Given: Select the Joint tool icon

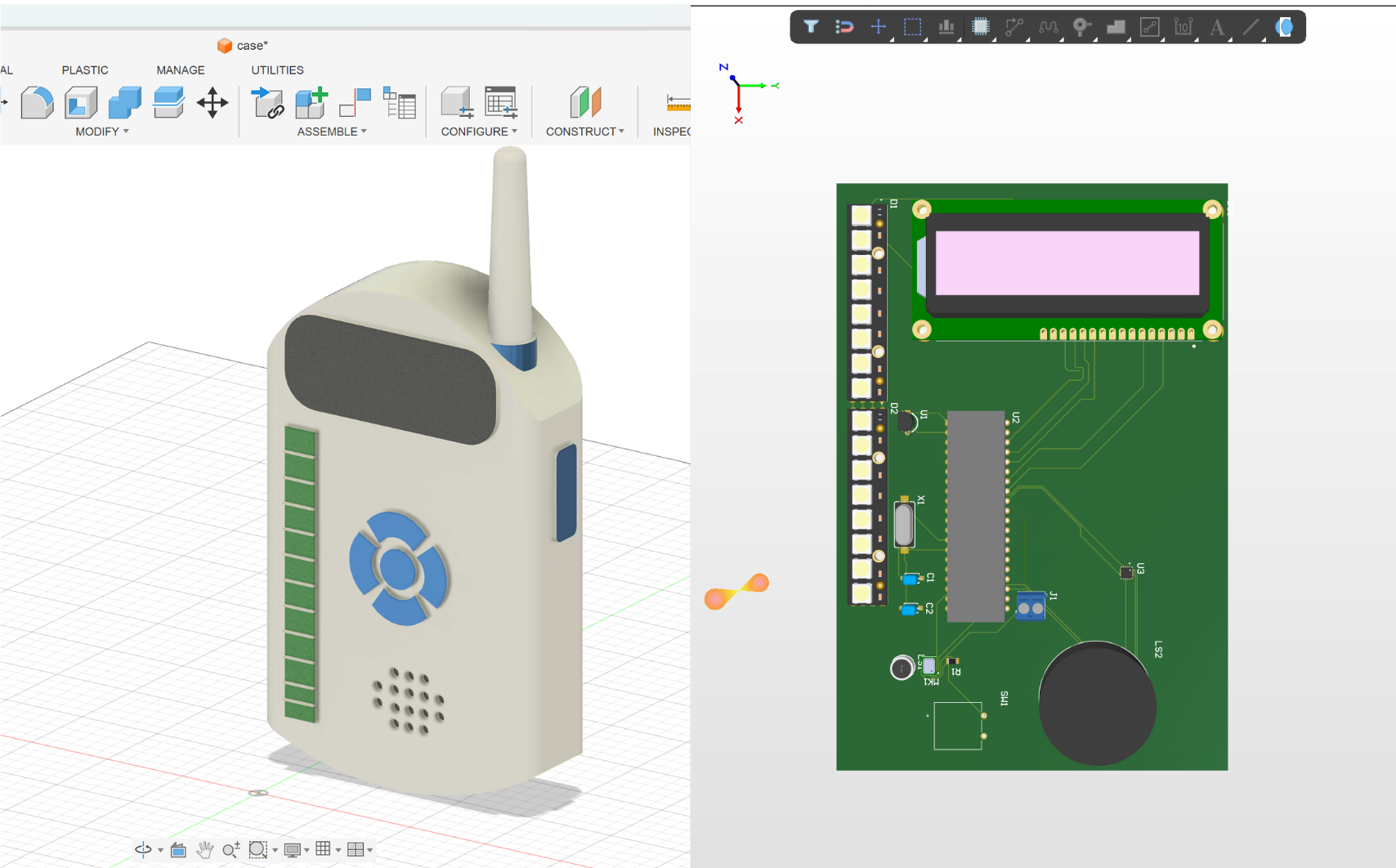Looking at the screenshot, I should point(356,103).
